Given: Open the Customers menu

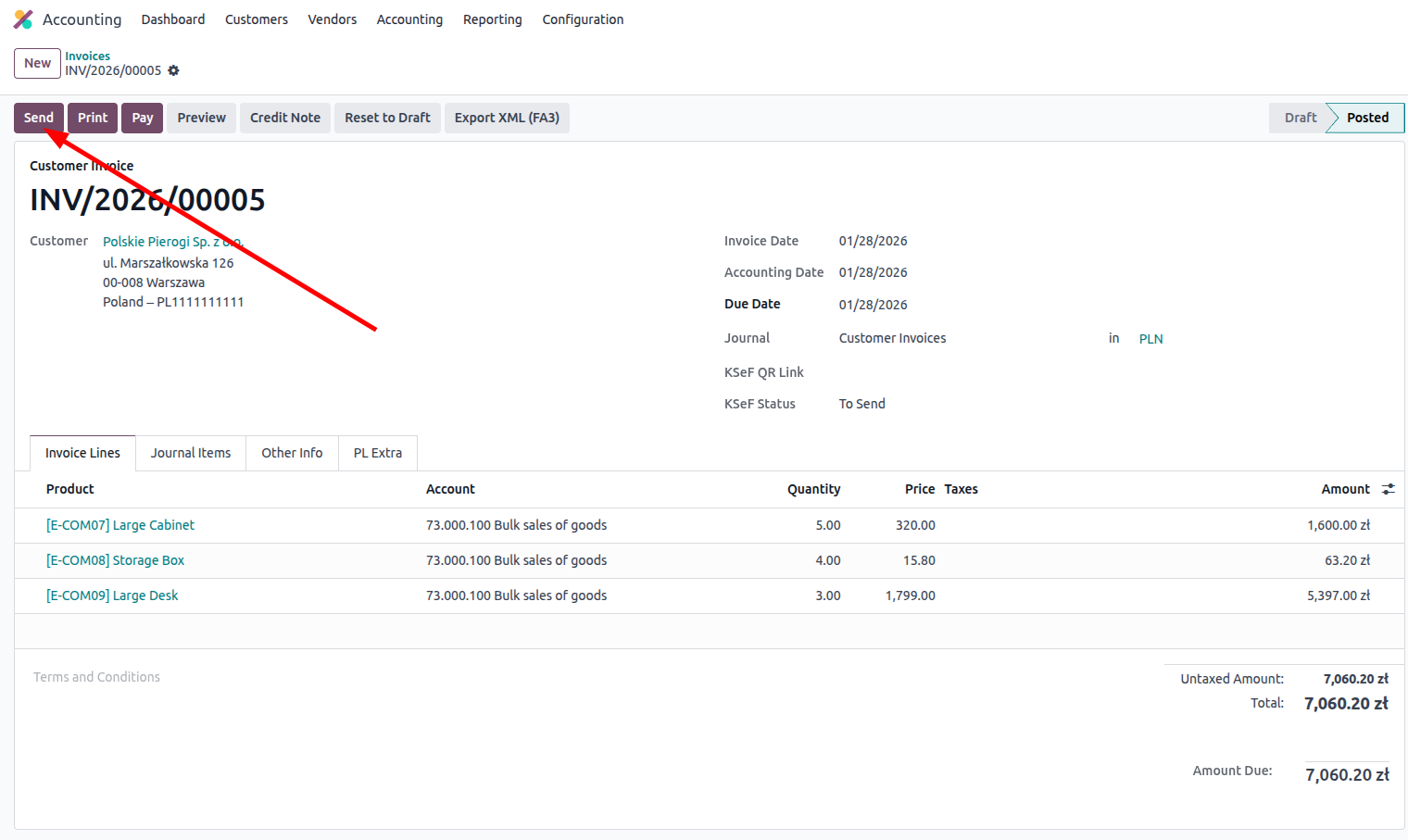Looking at the screenshot, I should tap(256, 19).
